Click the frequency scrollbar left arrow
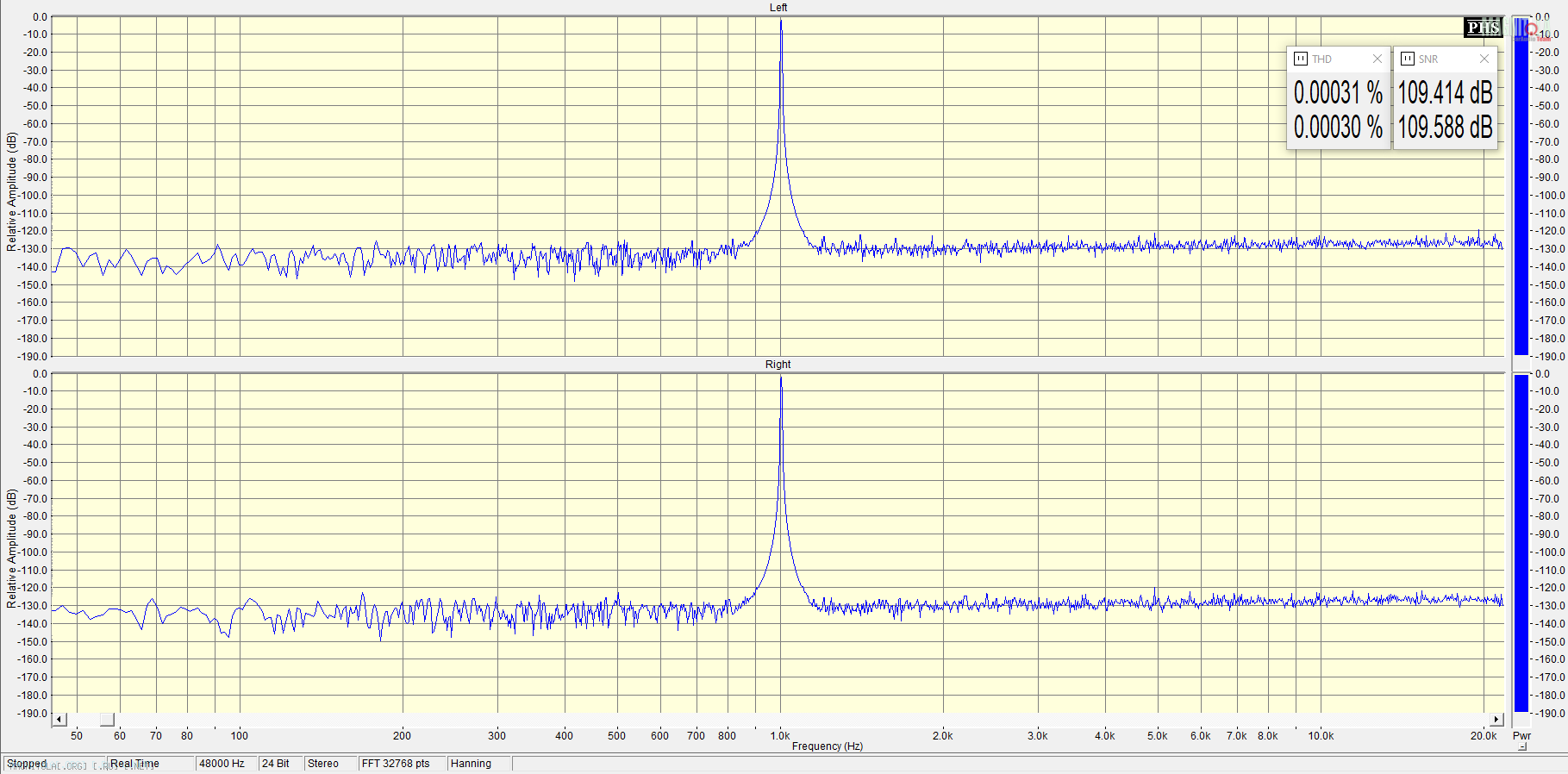1568x774 pixels. coord(59,719)
